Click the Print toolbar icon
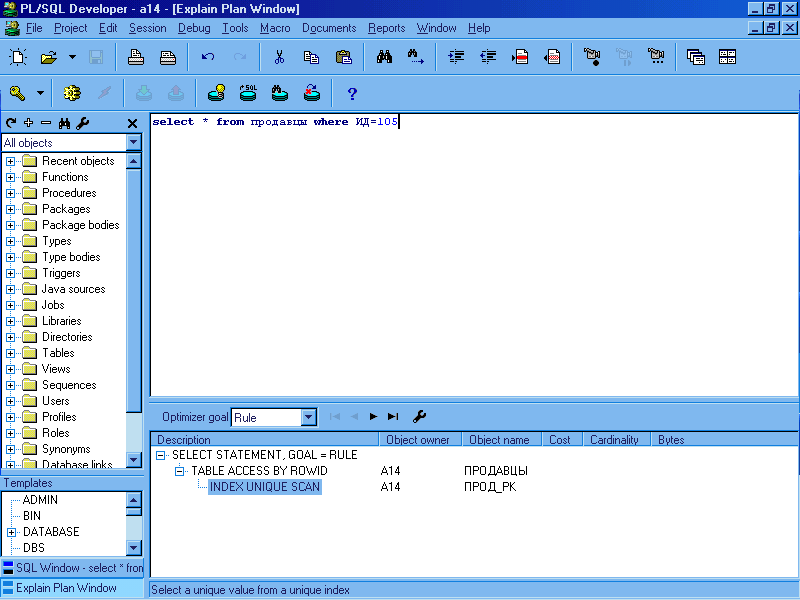 (x=136, y=57)
